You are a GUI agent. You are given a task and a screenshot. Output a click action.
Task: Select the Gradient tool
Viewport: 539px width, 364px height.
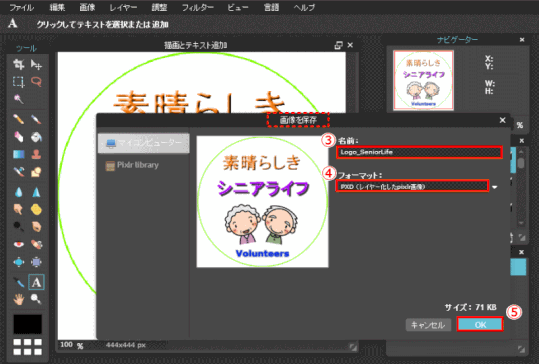click(x=19, y=154)
